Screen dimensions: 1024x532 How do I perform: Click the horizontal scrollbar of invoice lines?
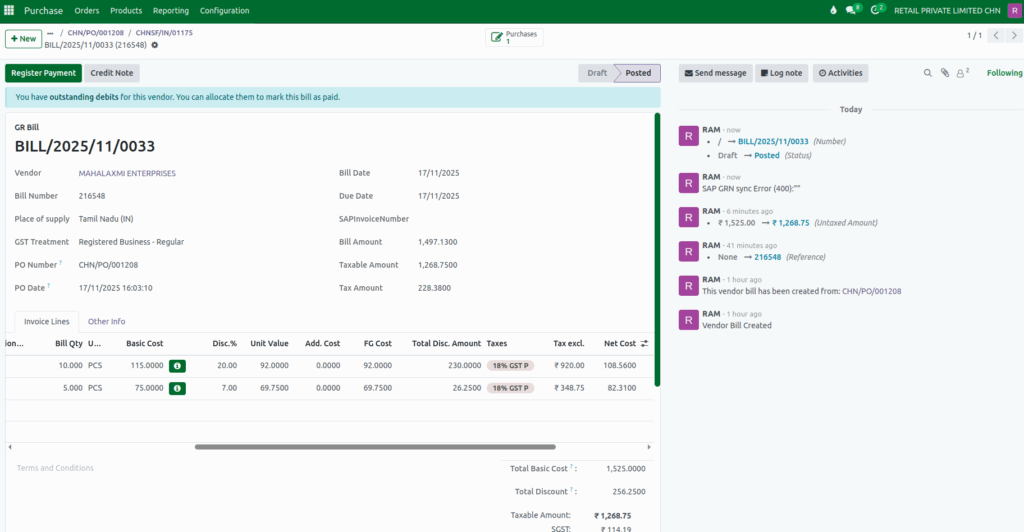[375, 447]
